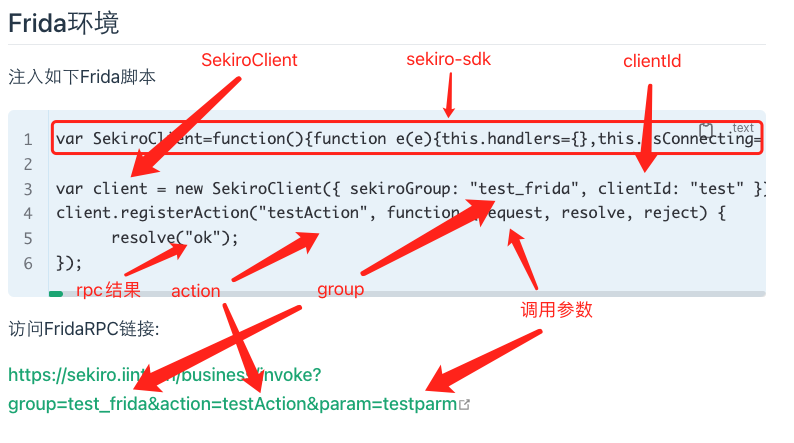Click line number 5 in the gutter
This screenshot has height=443, width=794.
[x=28, y=238]
